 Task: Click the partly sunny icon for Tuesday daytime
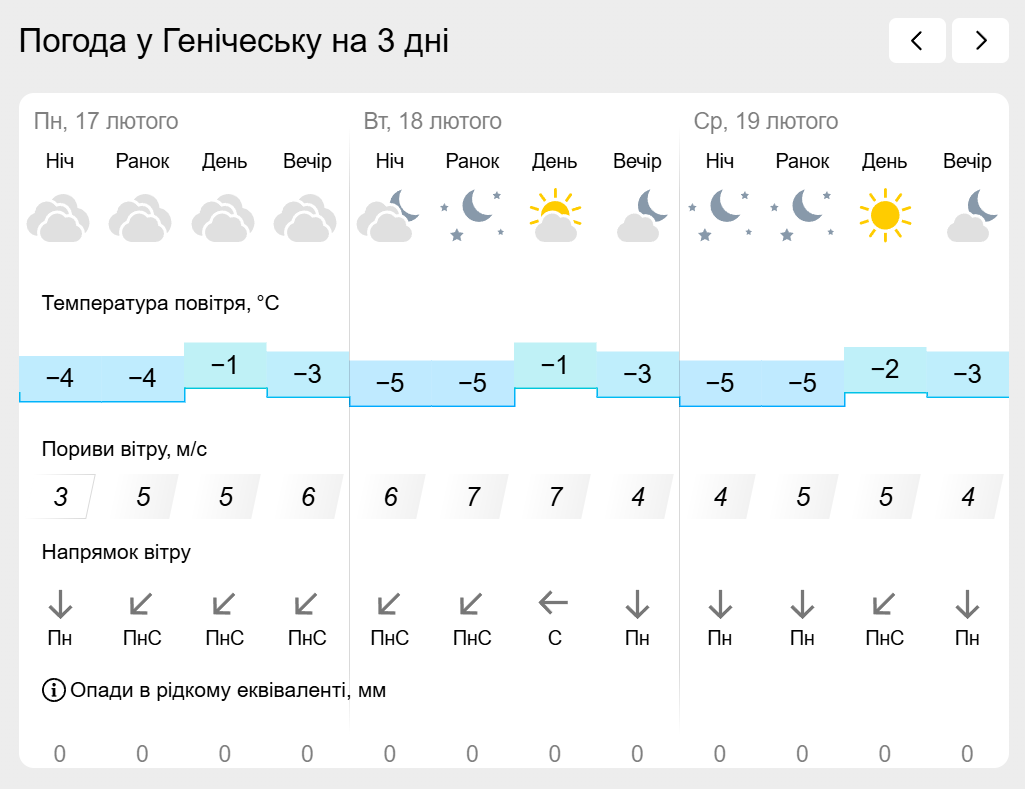tap(555, 215)
